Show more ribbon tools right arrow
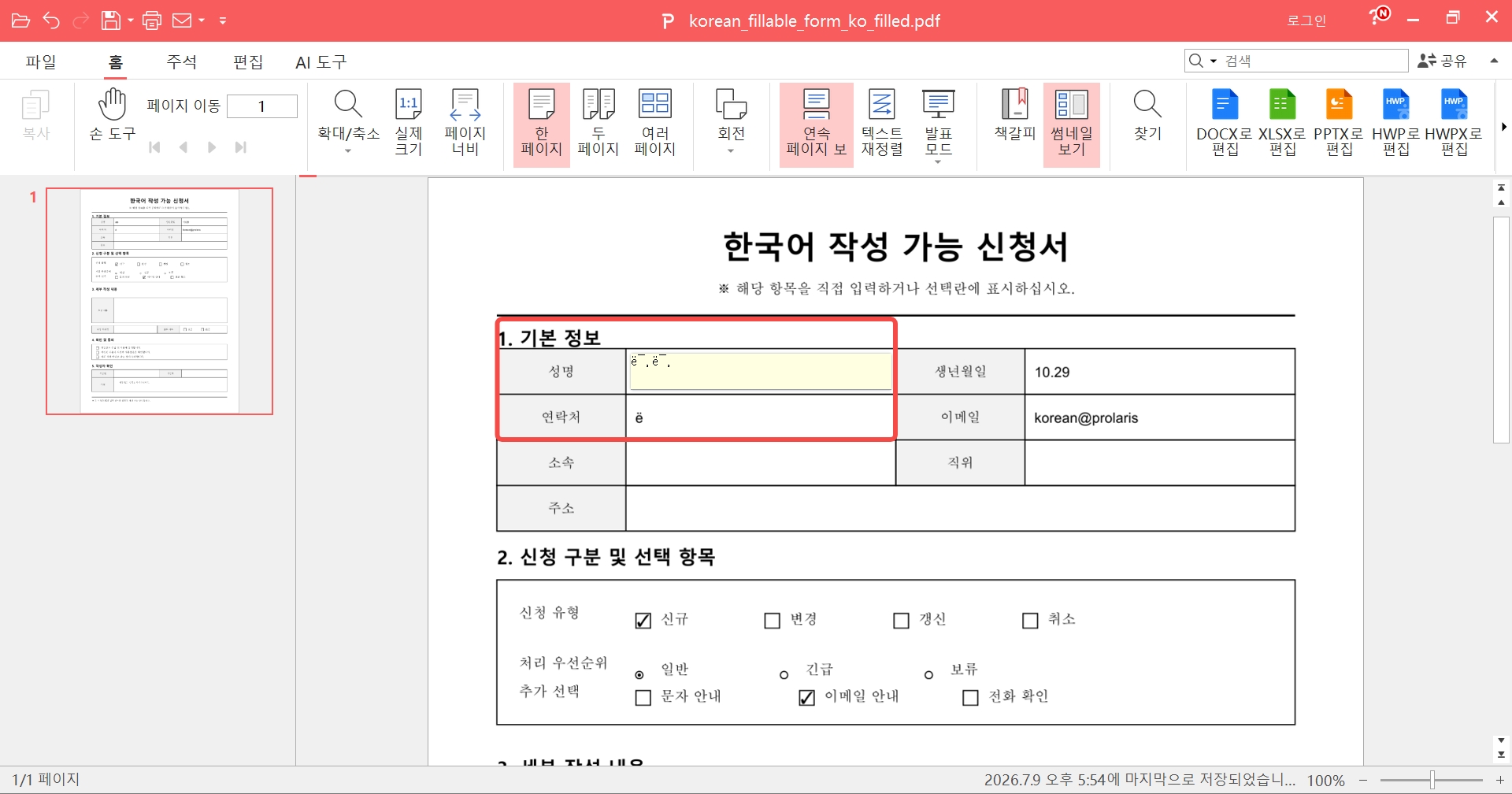Viewport: 1512px width, 794px height. tap(1504, 127)
